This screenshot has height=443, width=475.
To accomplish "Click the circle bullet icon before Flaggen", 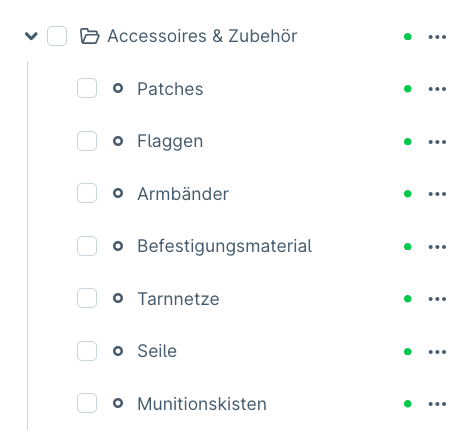I will pos(118,141).
